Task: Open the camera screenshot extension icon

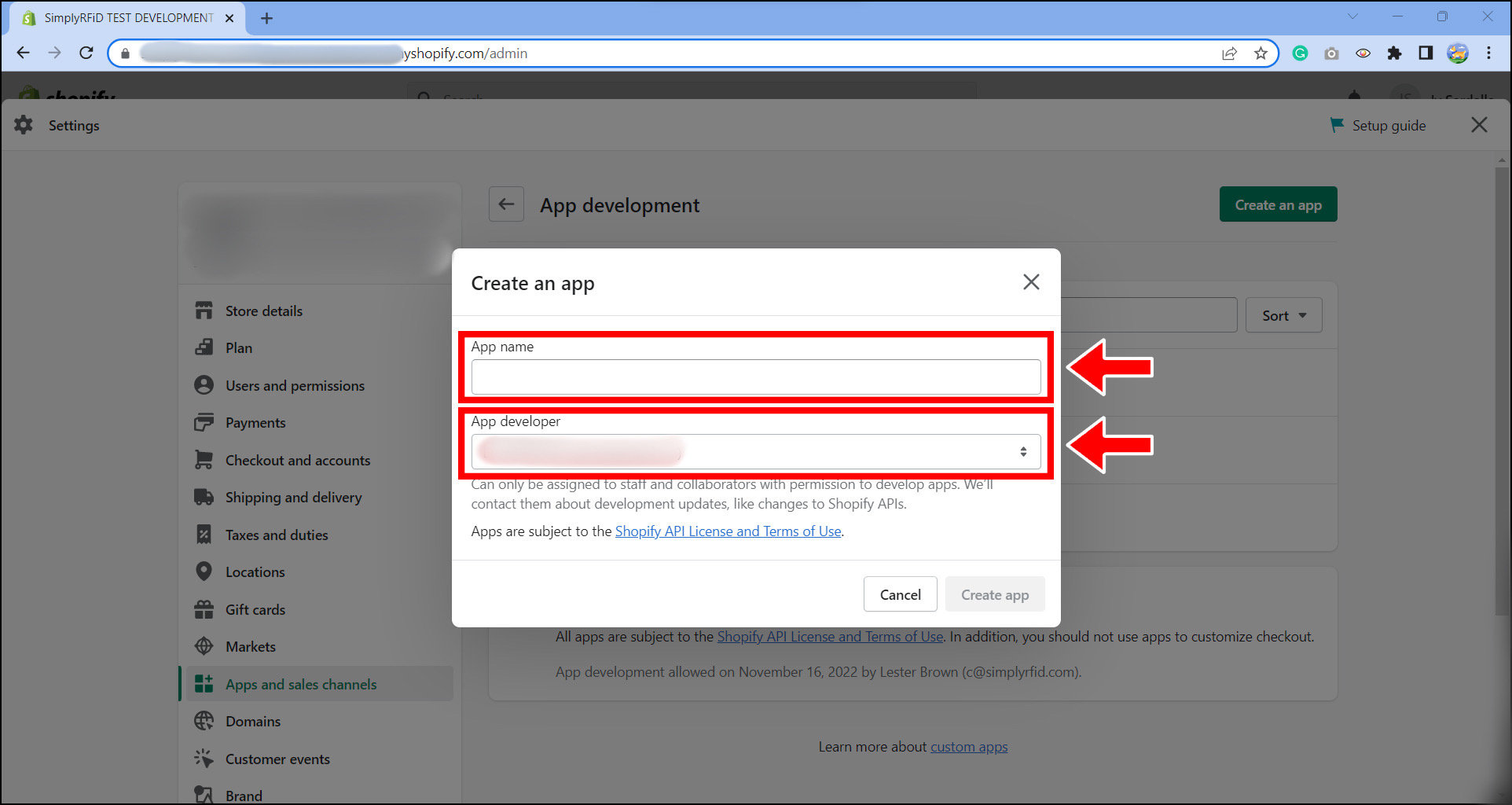Action: point(1331,53)
